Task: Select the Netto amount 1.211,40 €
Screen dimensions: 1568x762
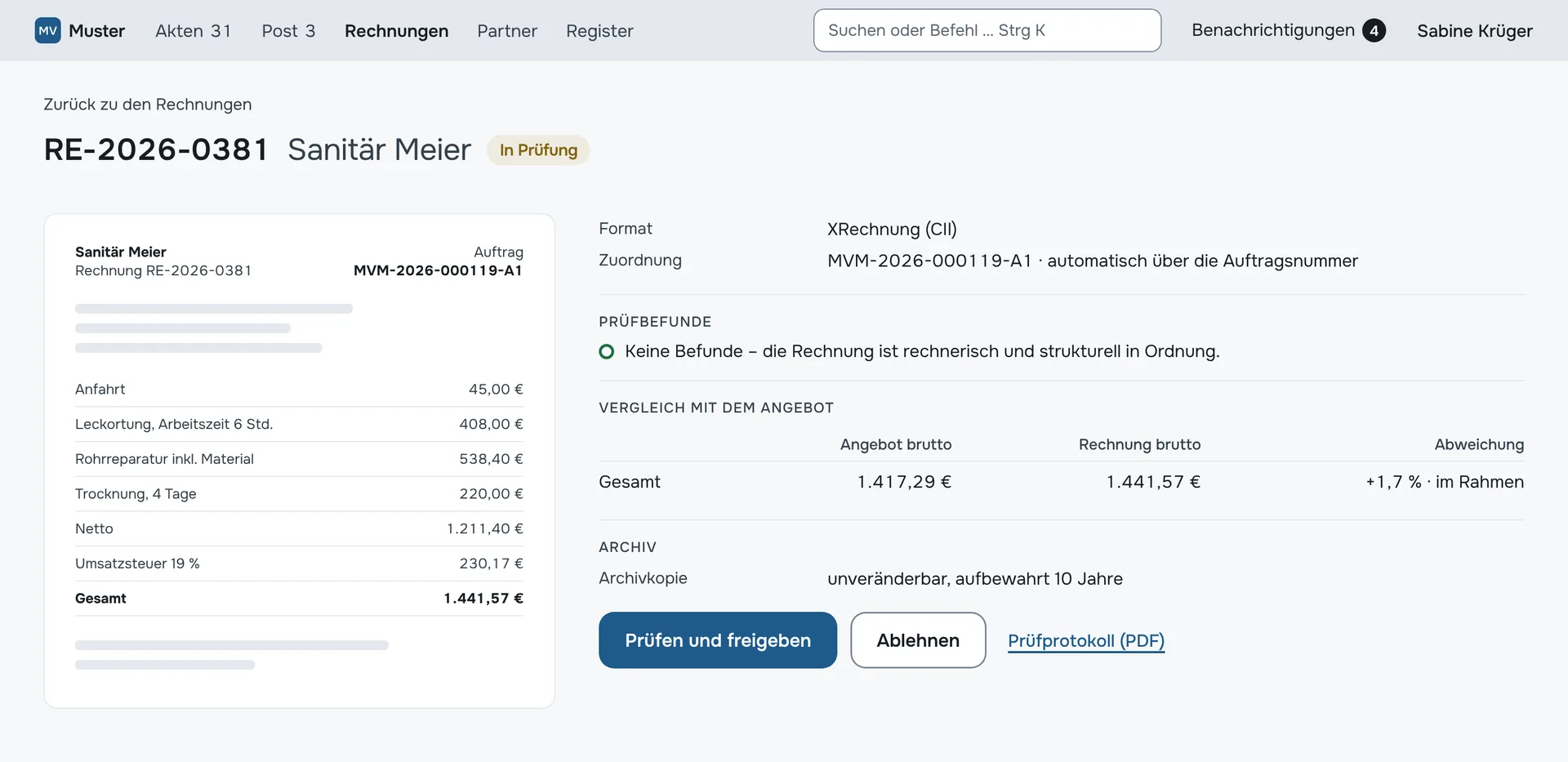Action: coord(485,529)
